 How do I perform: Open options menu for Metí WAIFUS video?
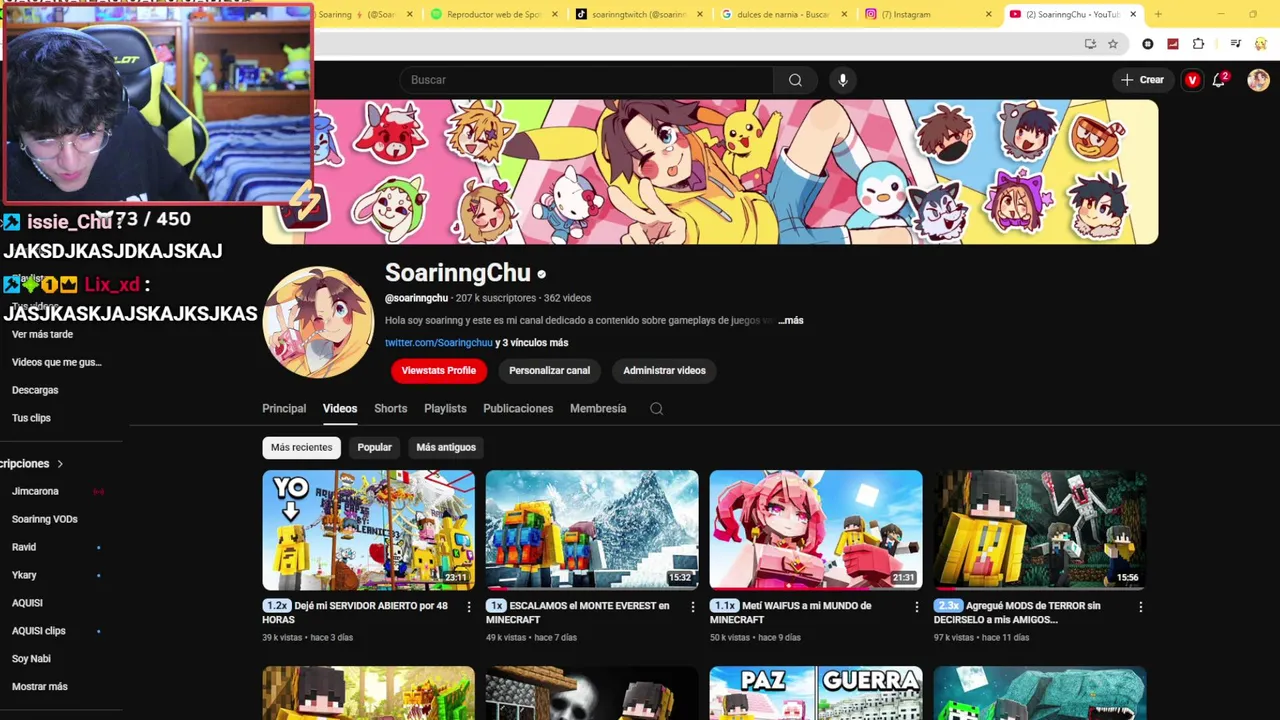[916, 606]
